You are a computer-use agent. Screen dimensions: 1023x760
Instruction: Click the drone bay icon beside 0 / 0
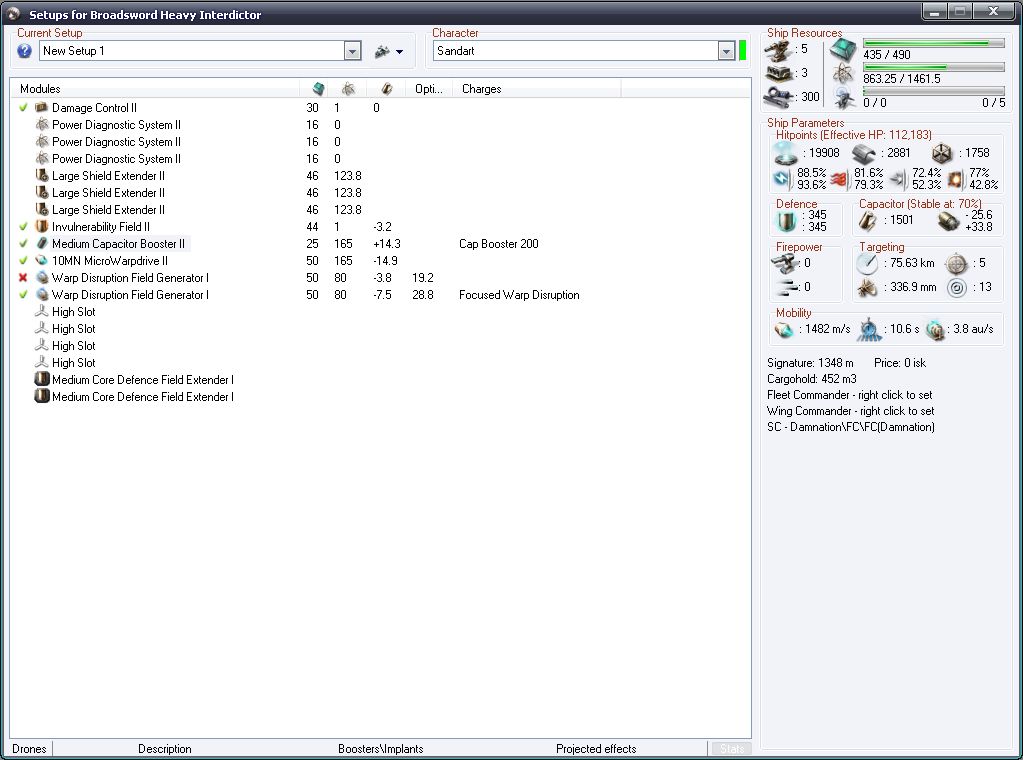tap(844, 97)
